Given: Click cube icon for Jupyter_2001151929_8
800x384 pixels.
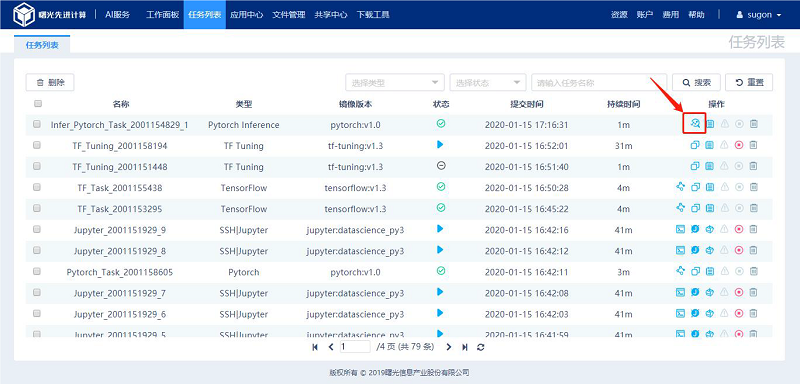Looking at the screenshot, I should point(709,250).
